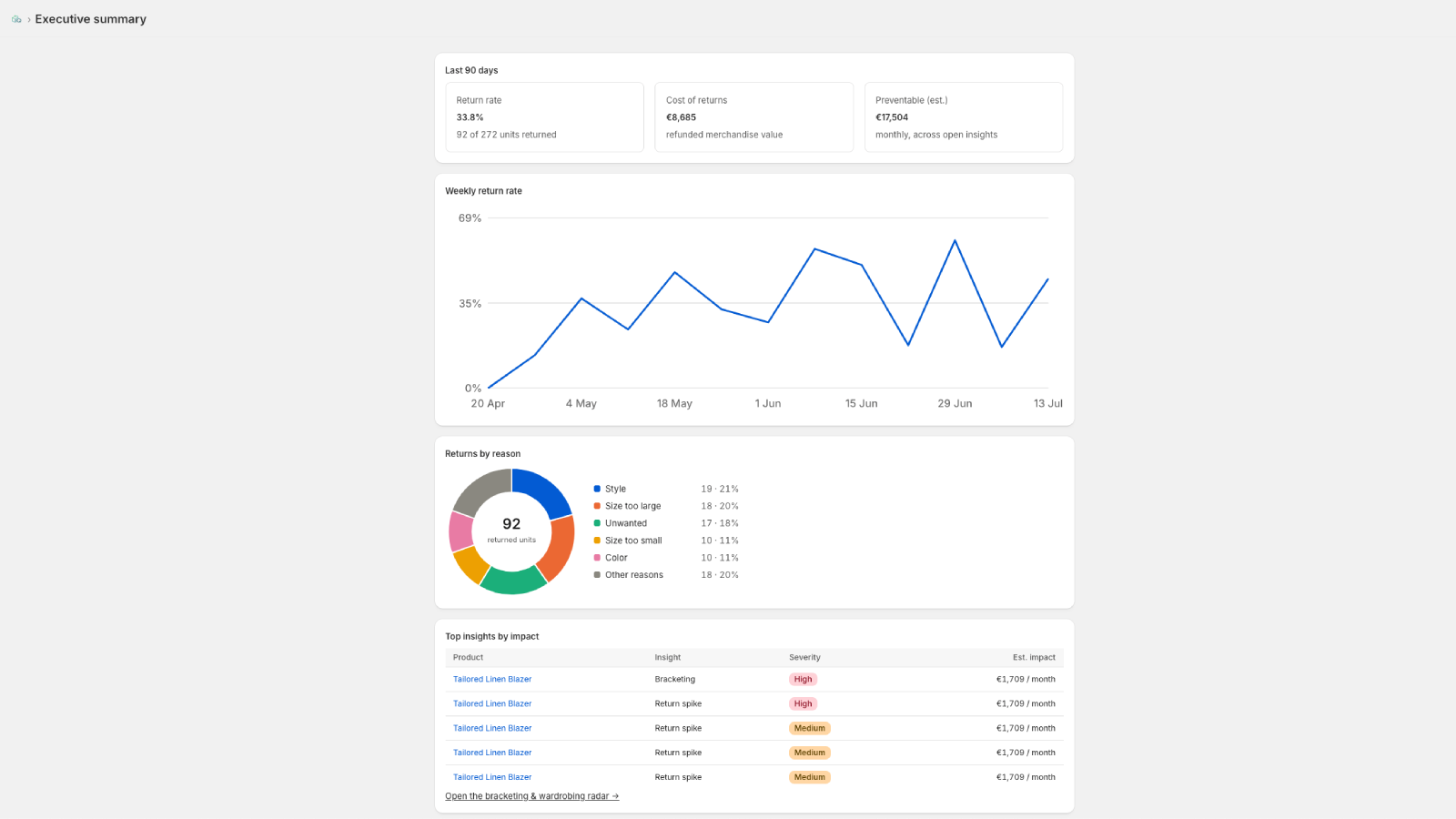Click the "Insight" column header
Screen dimensions: 1456x819
(667, 658)
